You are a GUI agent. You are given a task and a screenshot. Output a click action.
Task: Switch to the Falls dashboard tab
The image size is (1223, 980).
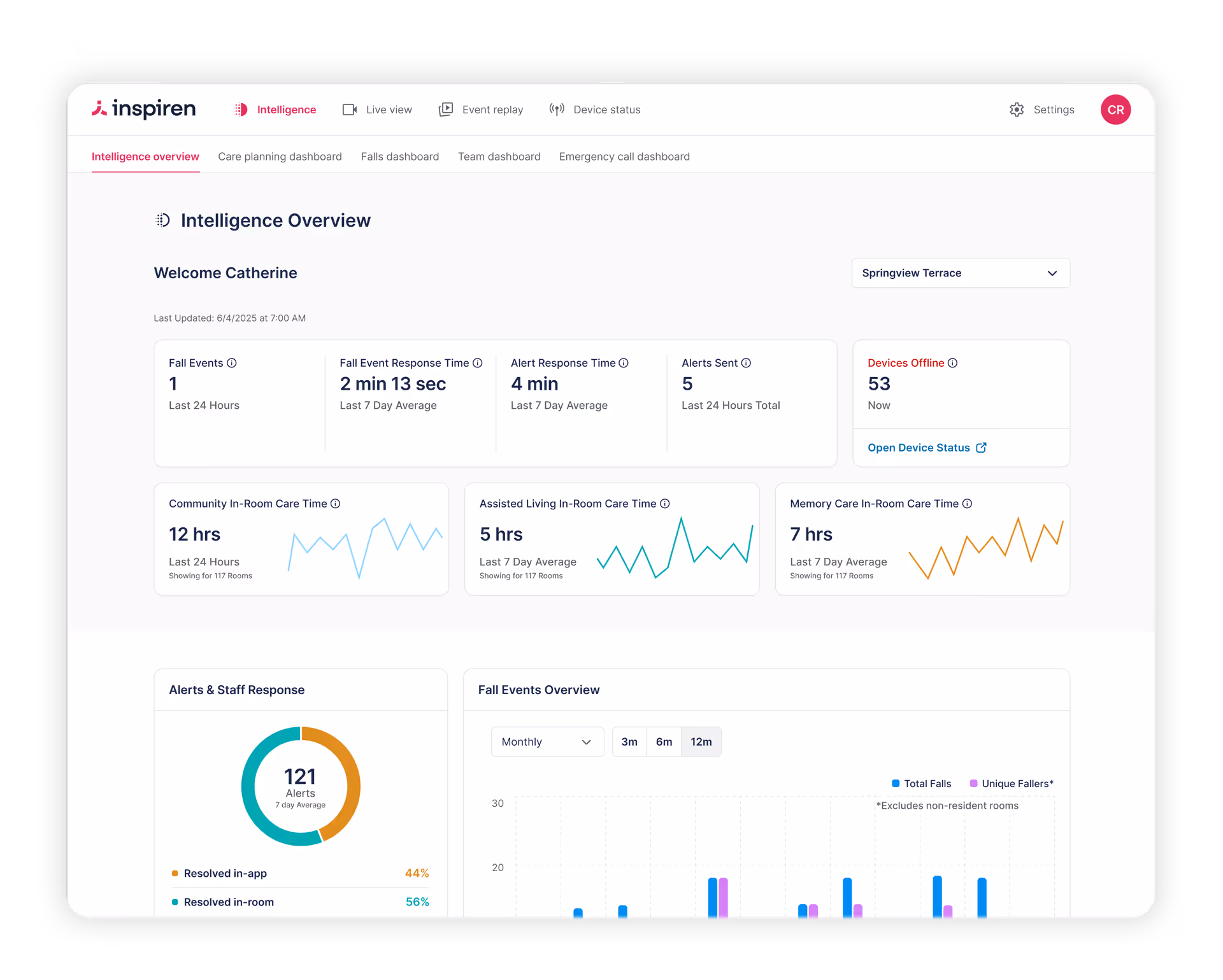[399, 157]
